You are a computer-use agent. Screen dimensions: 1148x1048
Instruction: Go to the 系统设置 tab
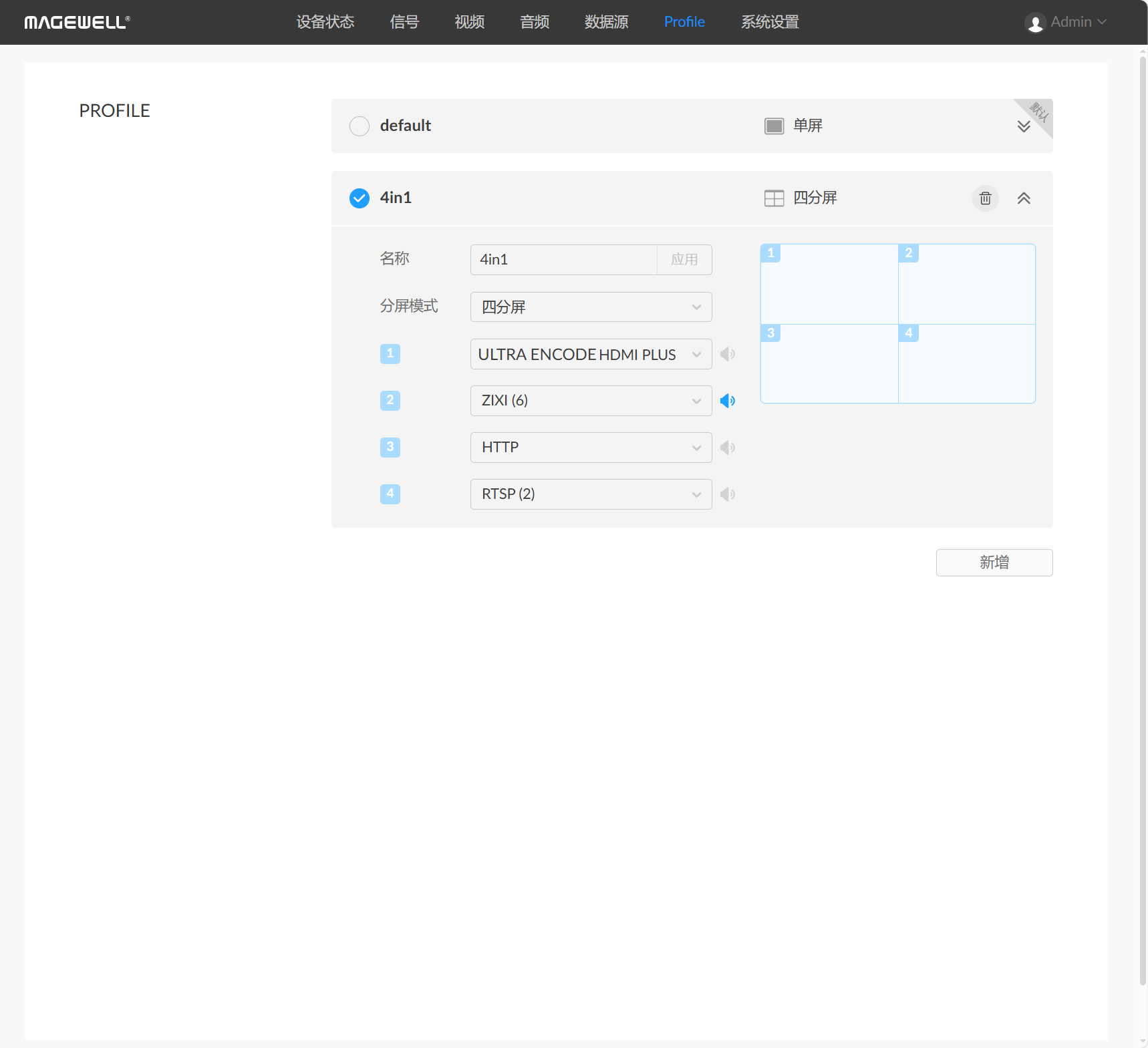770,22
